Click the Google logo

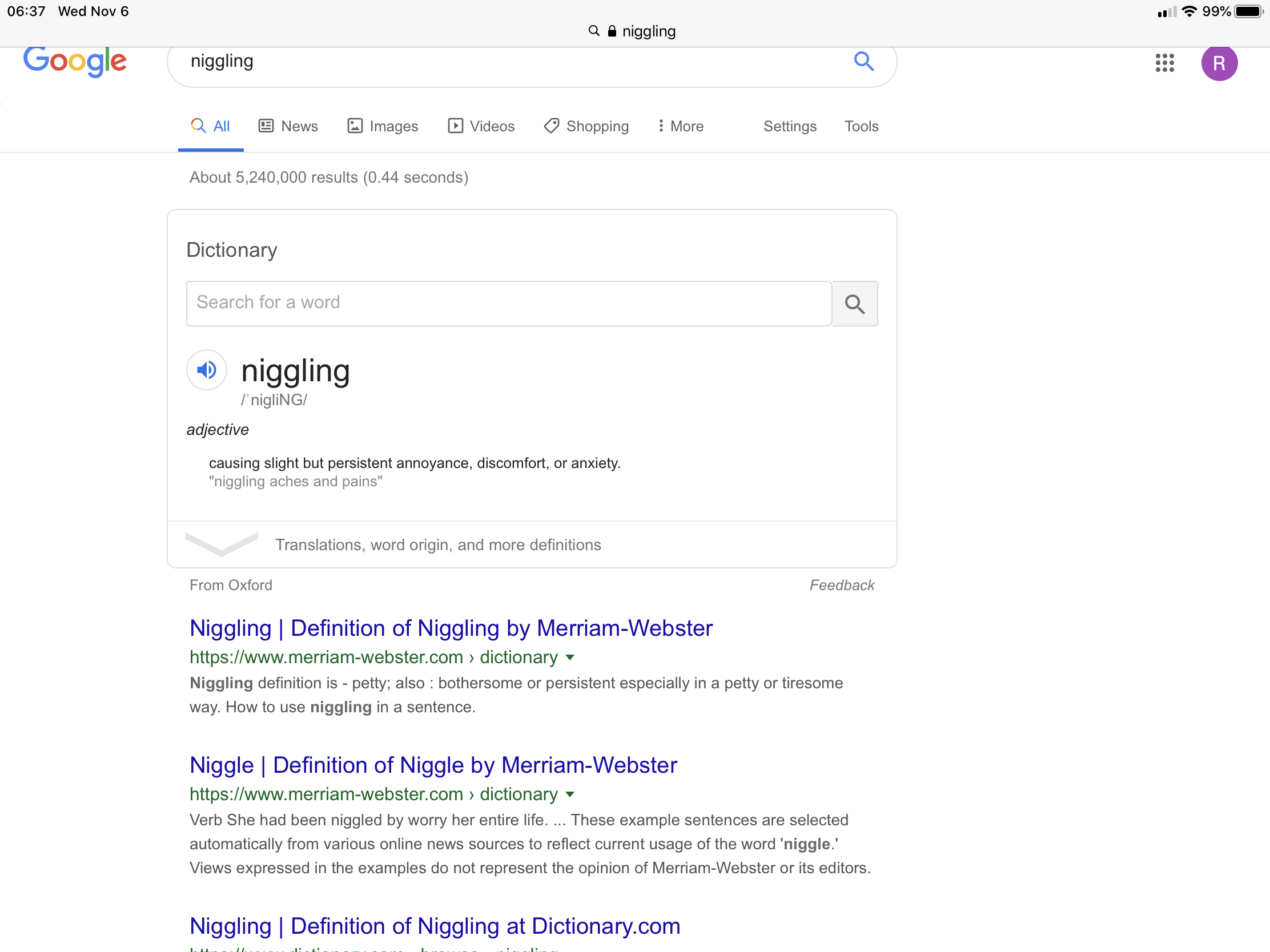(x=75, y=61)
